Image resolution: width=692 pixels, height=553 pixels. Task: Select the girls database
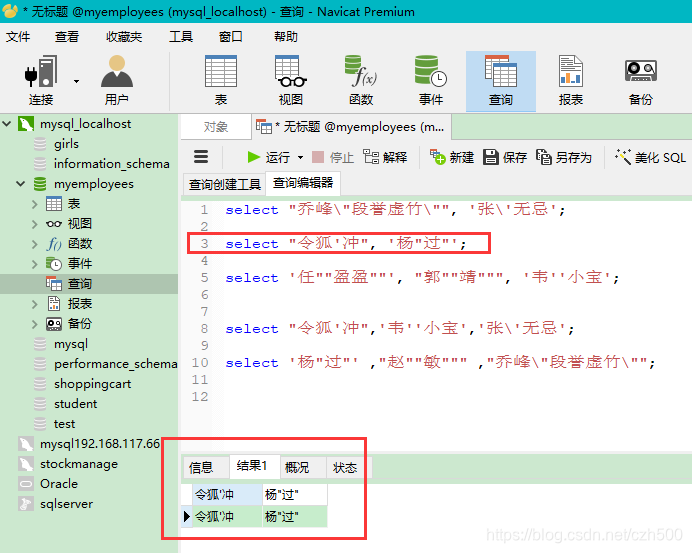66,144
